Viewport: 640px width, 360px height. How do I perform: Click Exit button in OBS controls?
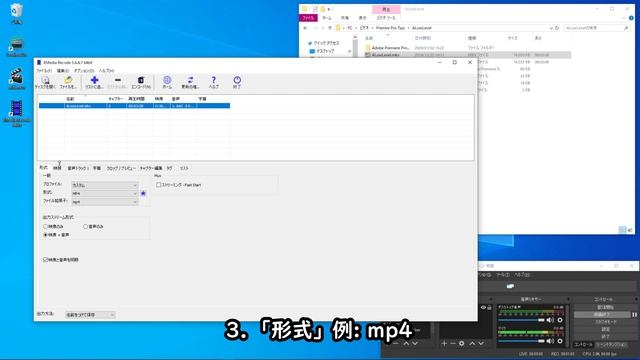(605, 337)
